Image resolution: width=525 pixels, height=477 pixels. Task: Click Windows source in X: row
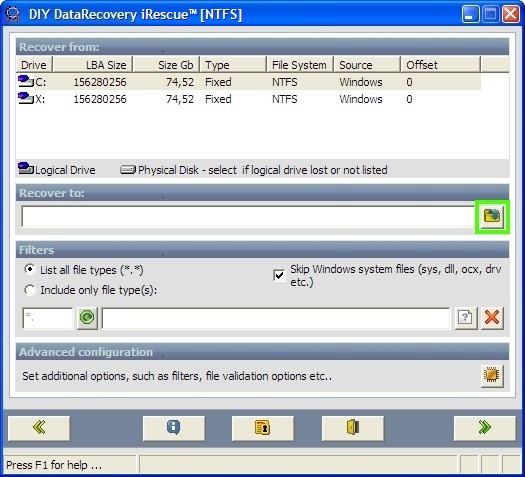click(x=361, y=99)
